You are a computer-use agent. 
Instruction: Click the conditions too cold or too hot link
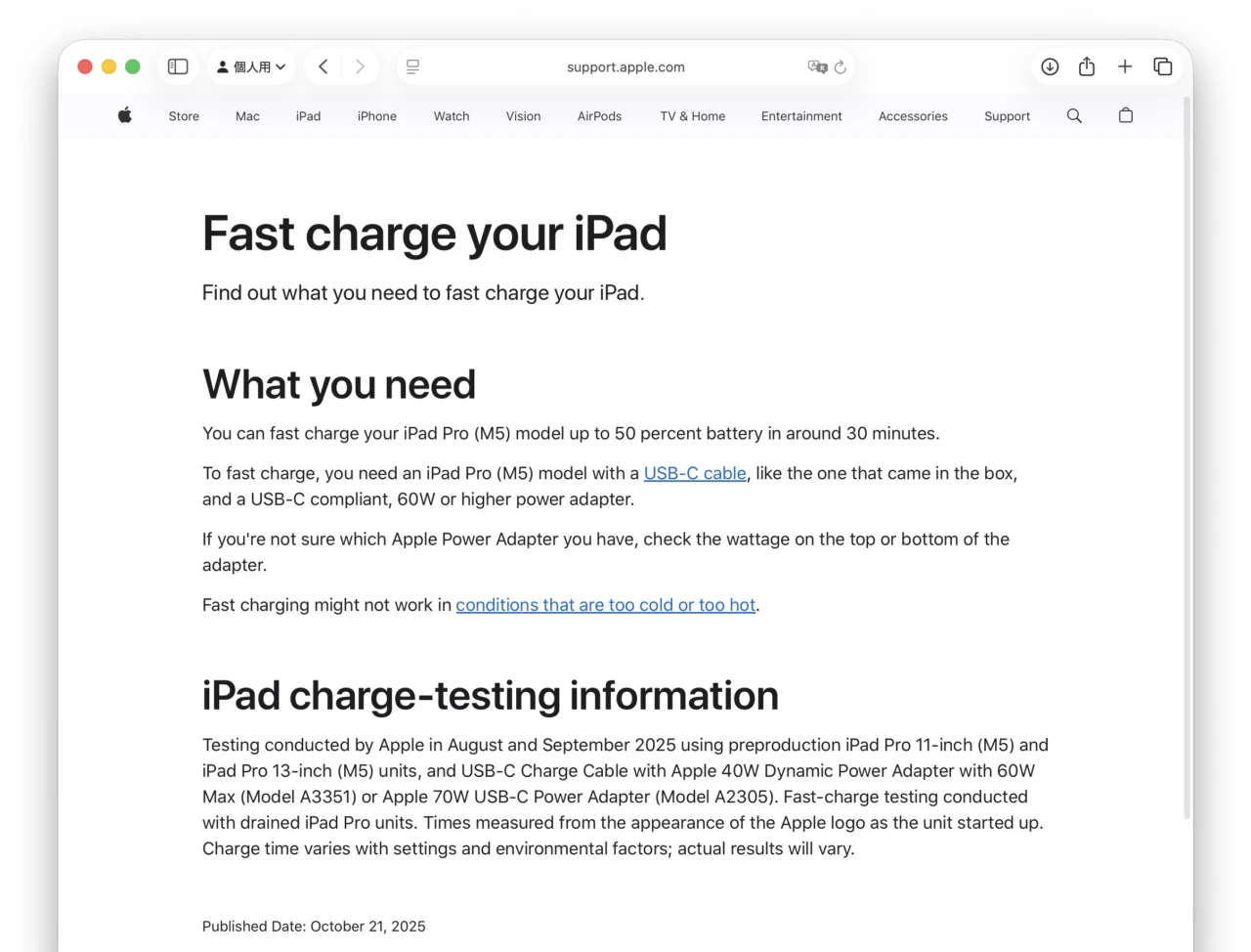click(606, 604)
